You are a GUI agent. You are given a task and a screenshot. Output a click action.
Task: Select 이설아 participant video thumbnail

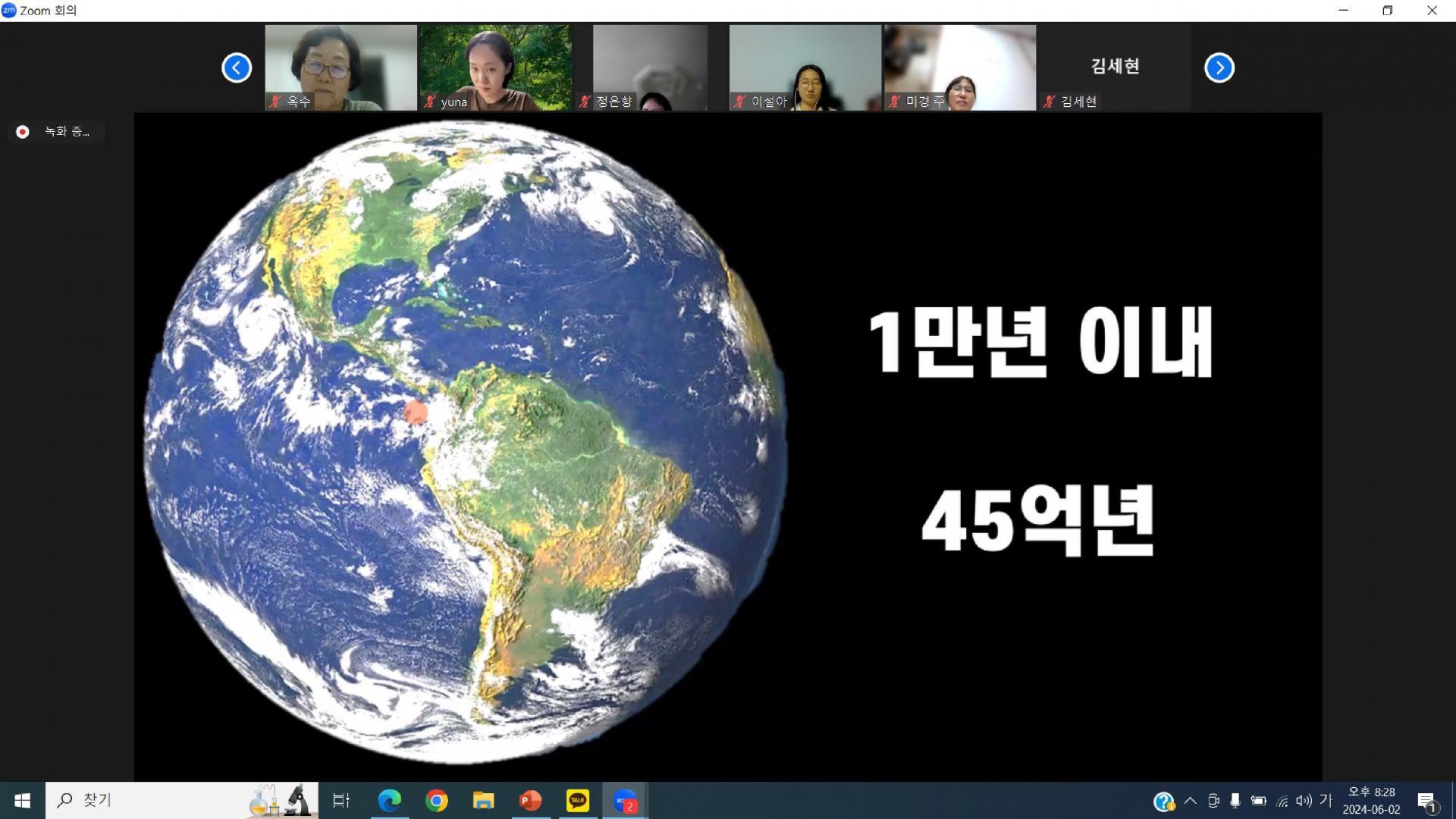pos(805,67)
